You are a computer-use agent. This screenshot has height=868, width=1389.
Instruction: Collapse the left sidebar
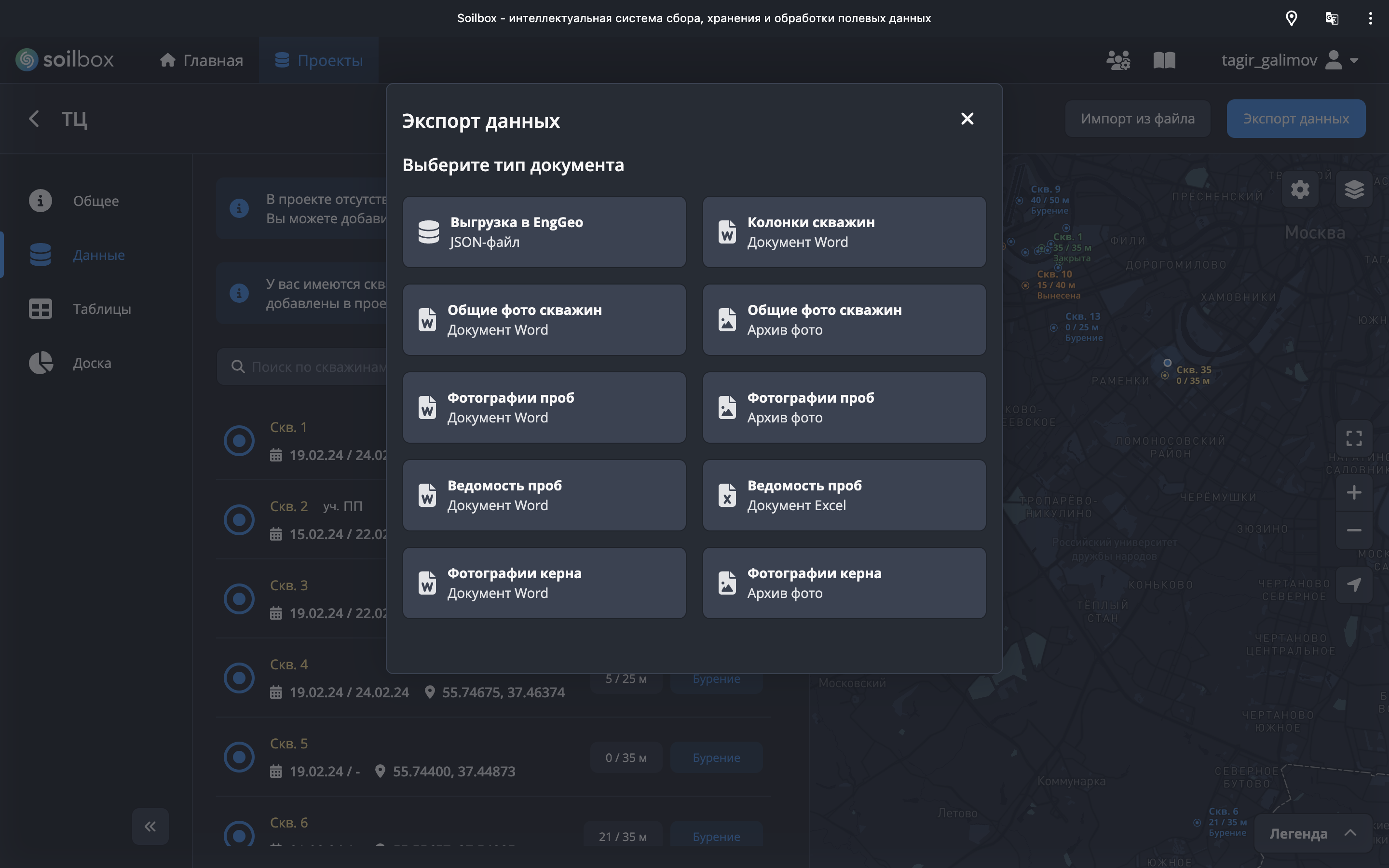[150, 826]
